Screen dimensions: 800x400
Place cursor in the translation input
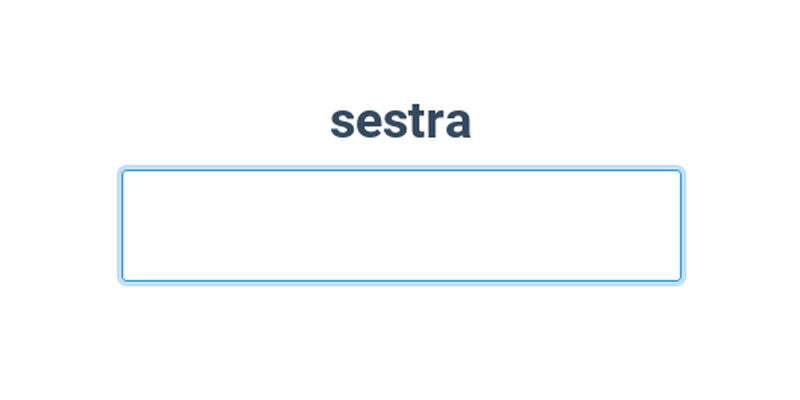[401, 225]
